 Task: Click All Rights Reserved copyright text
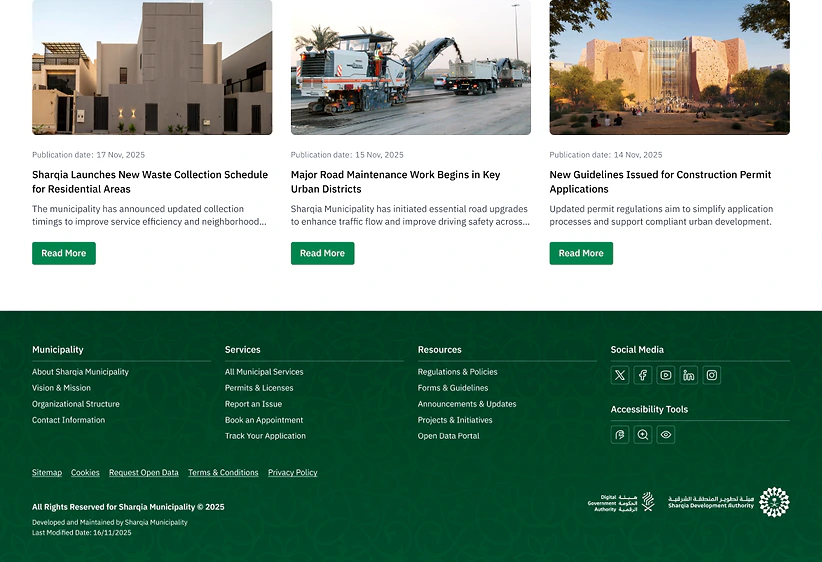tap(128, 507)
